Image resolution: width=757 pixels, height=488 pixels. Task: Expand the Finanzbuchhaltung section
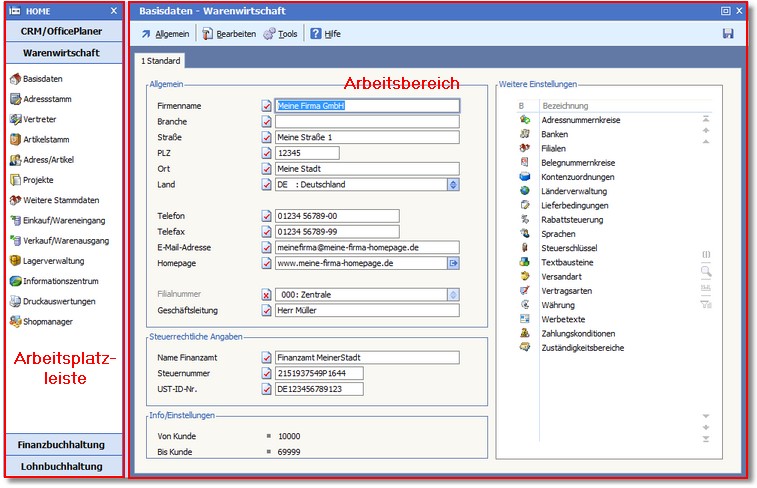[x=64, y=444]
